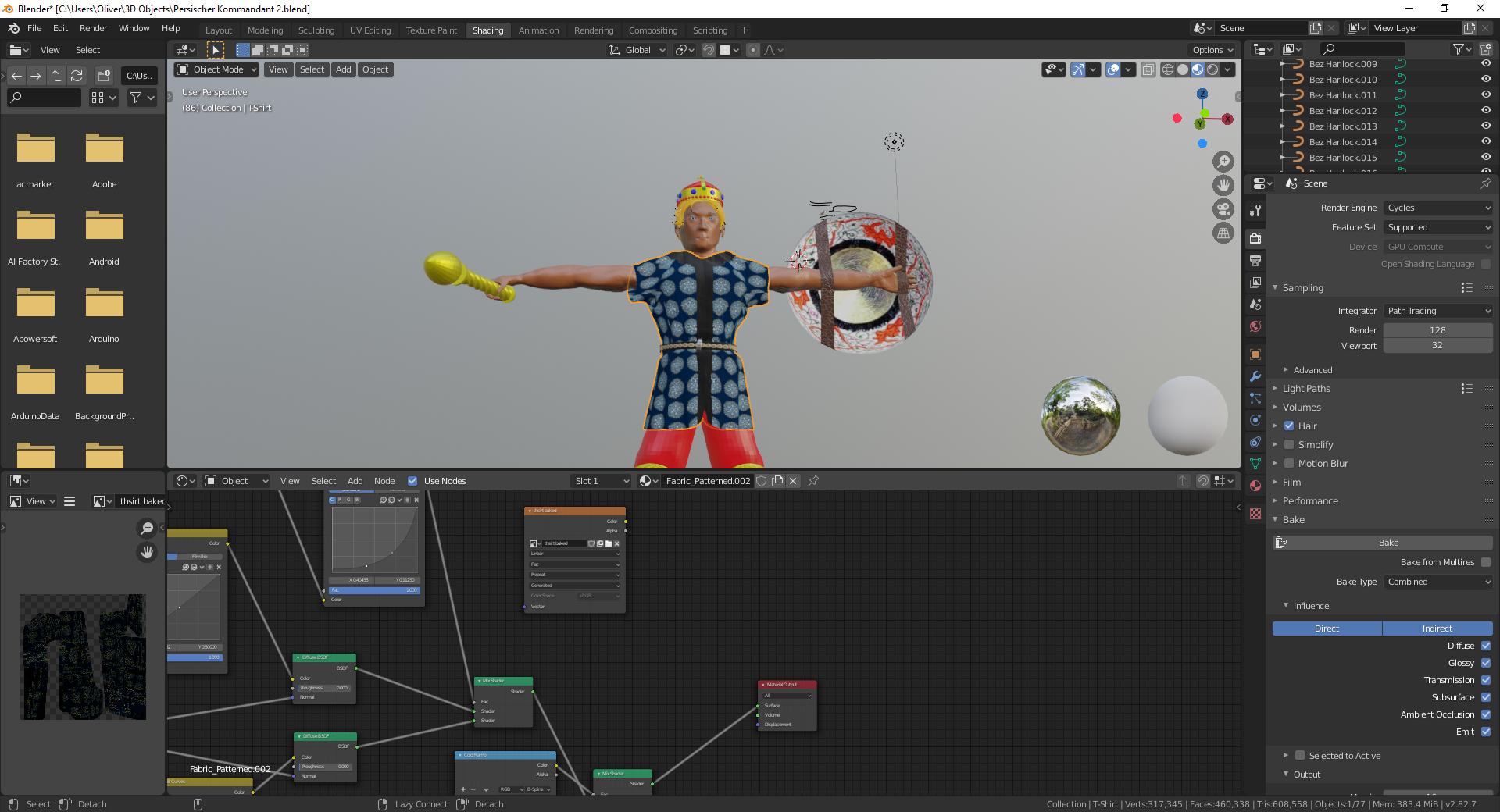
Task: Expand the Film panel
Action: 1291,482
